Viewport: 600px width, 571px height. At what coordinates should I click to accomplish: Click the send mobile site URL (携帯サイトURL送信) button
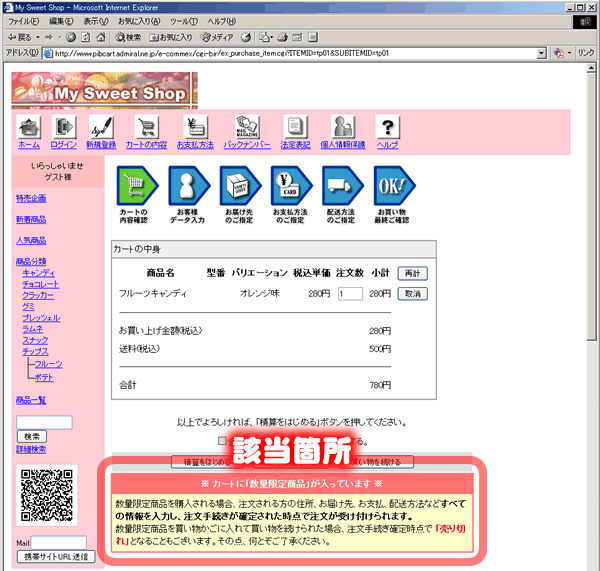(56, 556)
